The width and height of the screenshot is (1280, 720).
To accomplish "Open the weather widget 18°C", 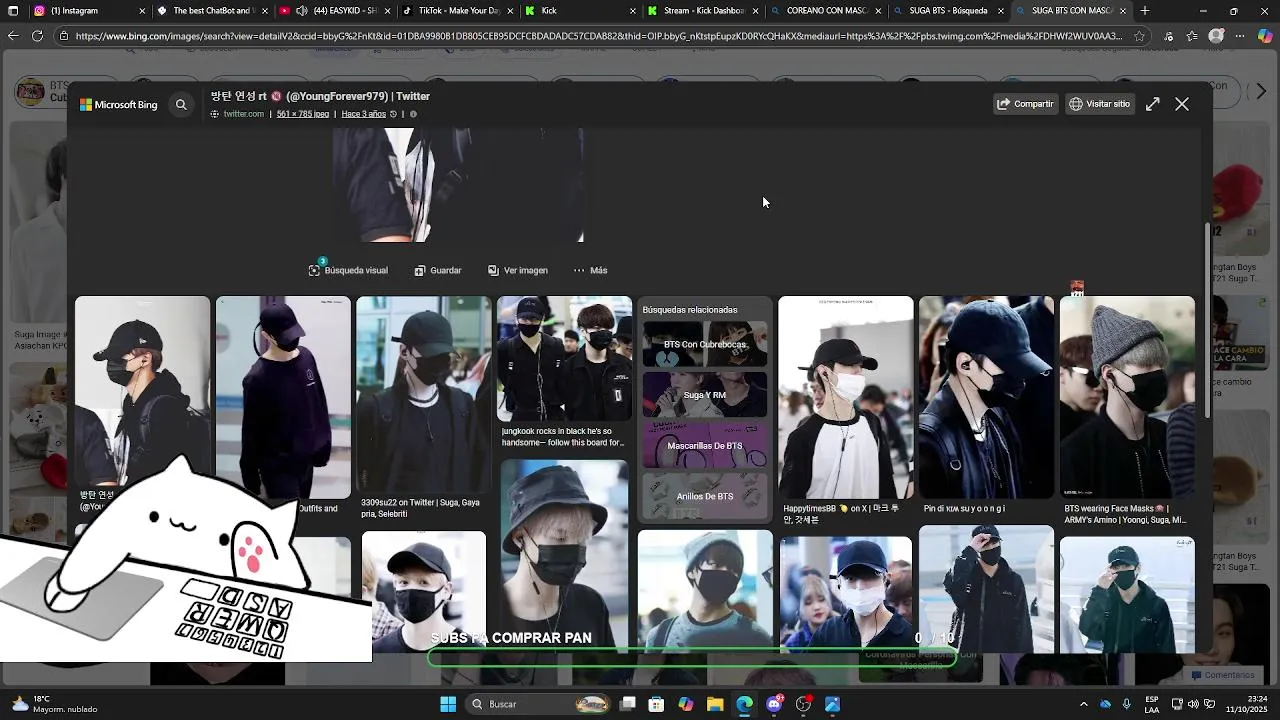I will (x=55, y=704).
